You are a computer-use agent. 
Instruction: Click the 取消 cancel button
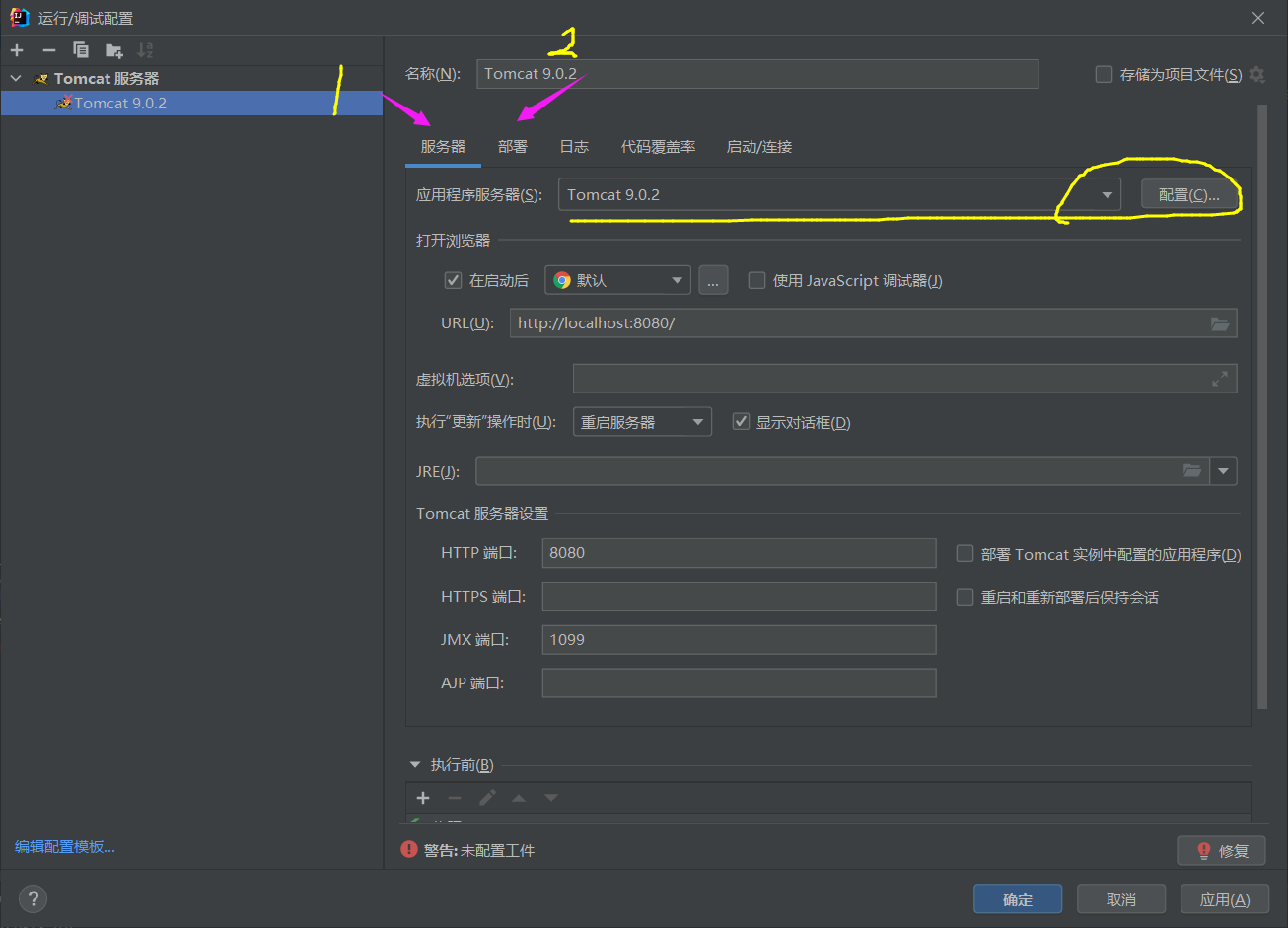pos(1121,899)
